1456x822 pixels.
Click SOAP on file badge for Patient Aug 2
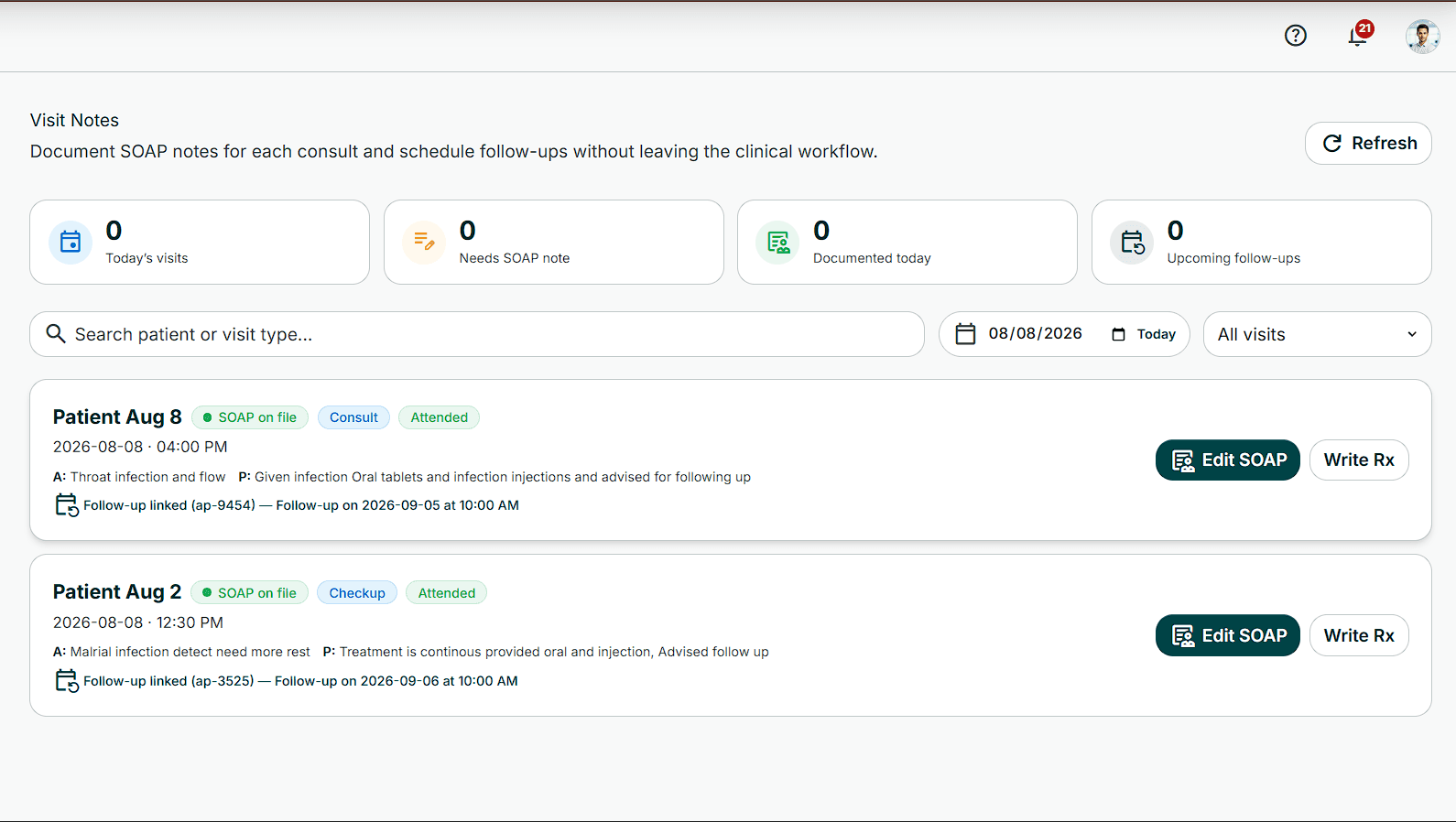(x=250, y=593)
